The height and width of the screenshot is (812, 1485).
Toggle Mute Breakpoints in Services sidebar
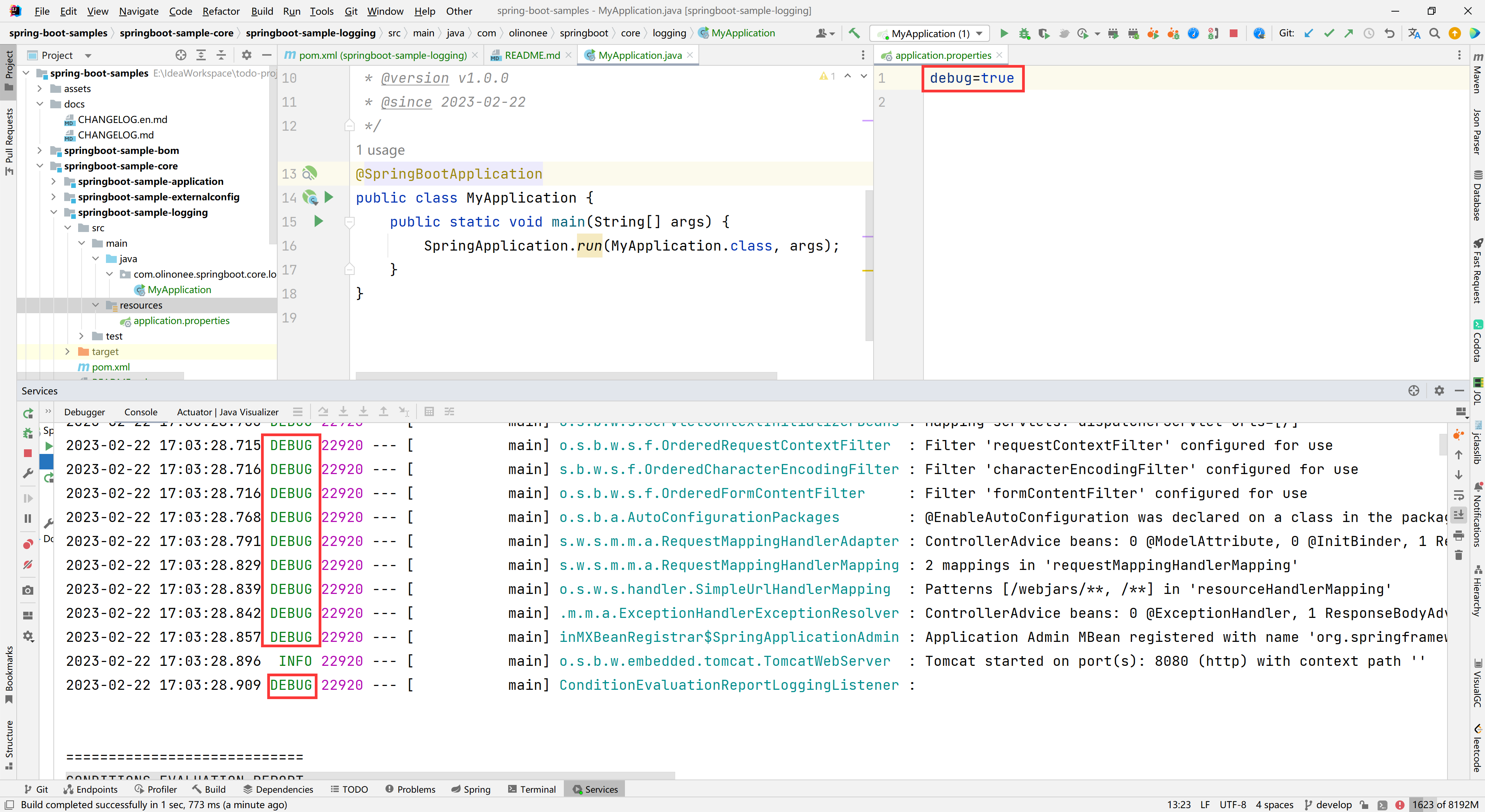coord(28,565)
